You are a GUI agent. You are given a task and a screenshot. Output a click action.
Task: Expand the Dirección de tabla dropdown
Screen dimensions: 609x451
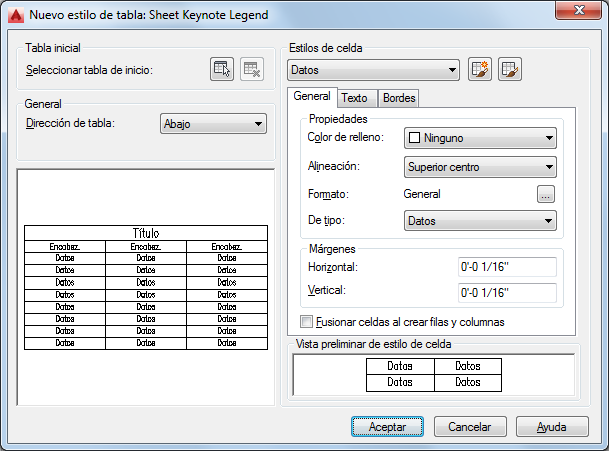(x=213, y=124)
